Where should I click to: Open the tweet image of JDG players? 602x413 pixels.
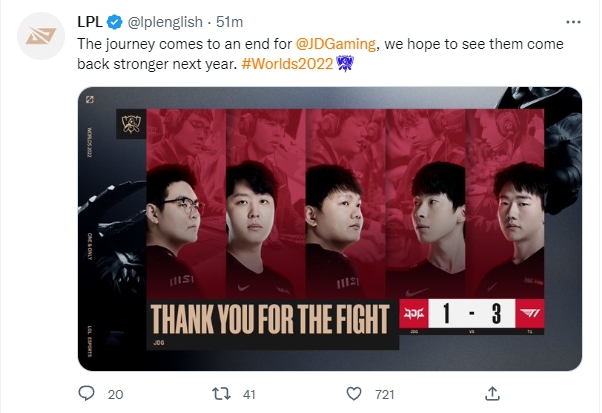coord(330,229)
